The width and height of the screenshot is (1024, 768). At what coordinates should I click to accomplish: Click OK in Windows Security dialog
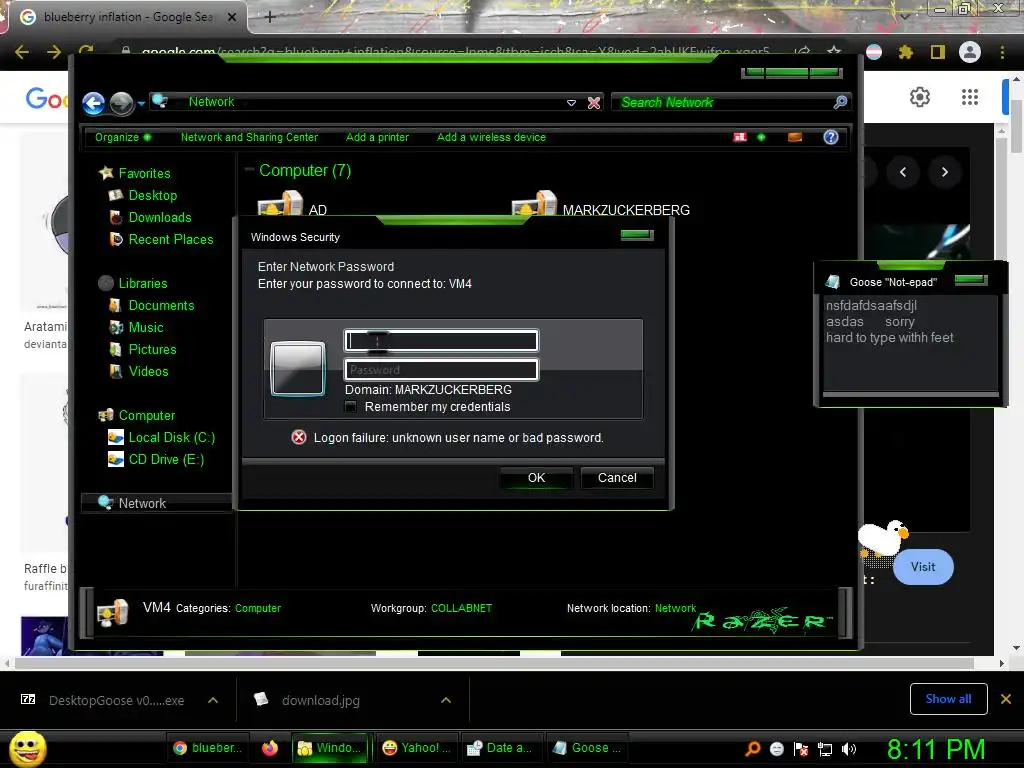point(536,478)
